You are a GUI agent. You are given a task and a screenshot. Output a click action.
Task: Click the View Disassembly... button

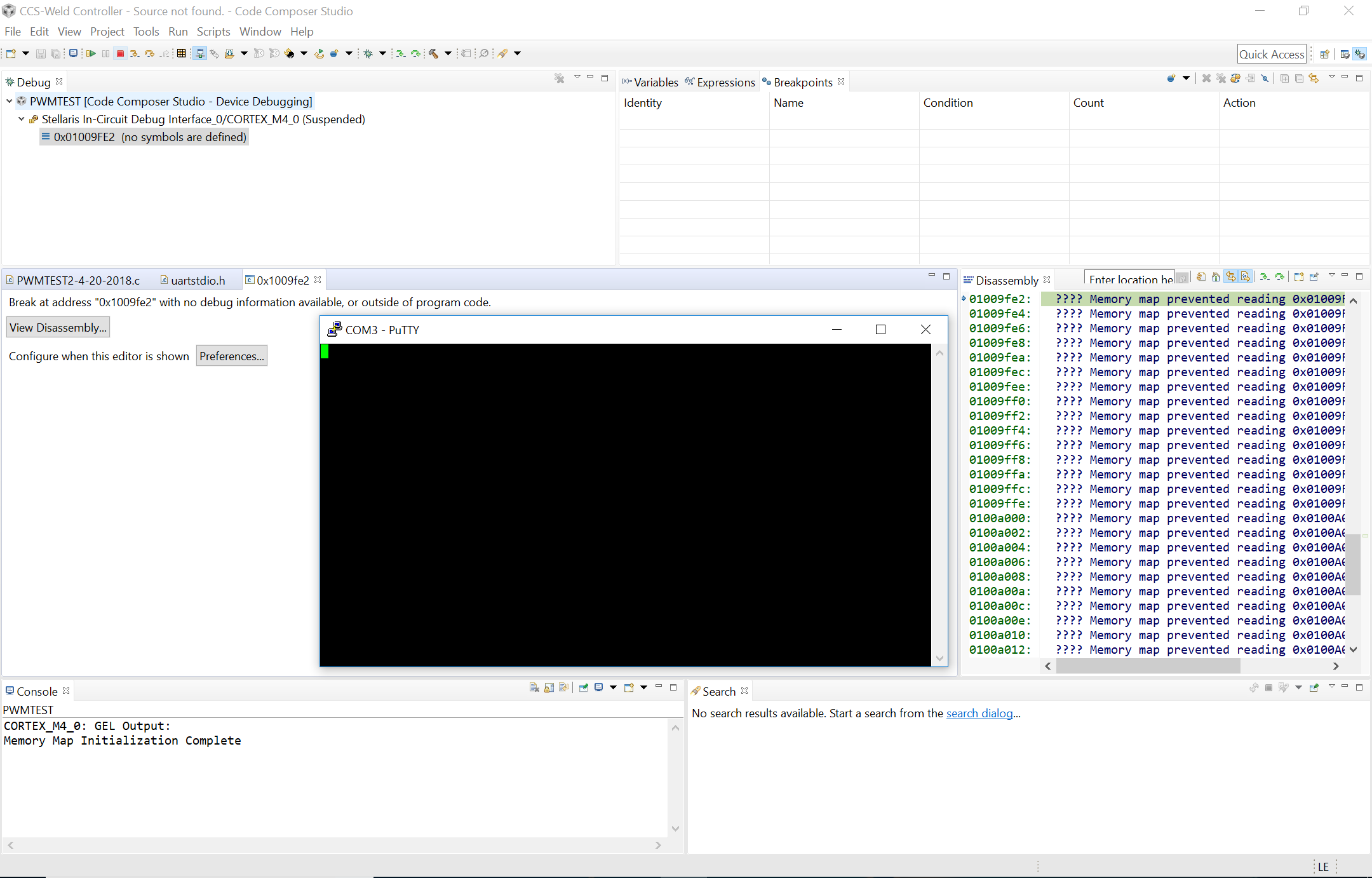[x=58, y=328]
